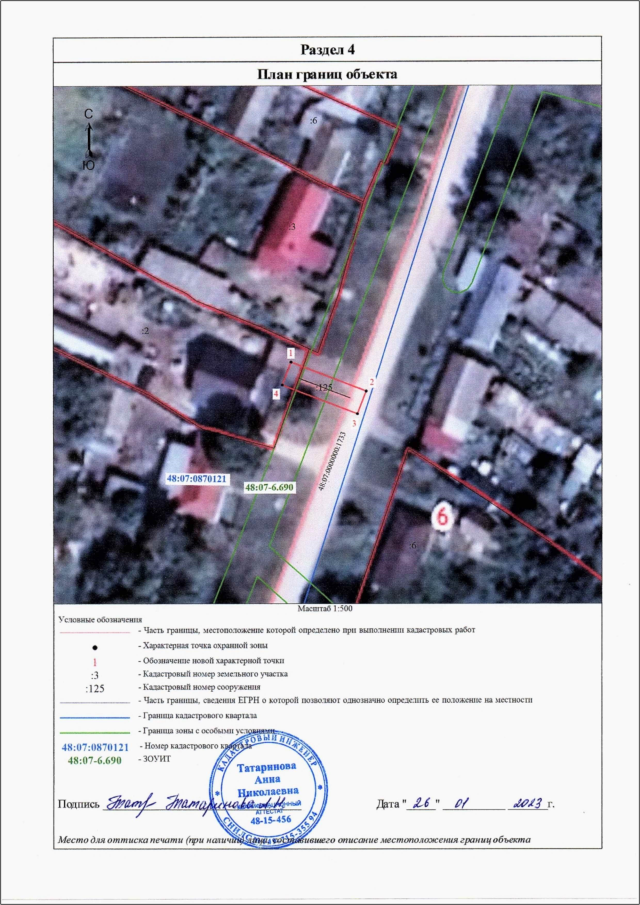This screenshot has height=905, width=640.
Task: Click the blue line sample in the legend
Action: [93, 717]
